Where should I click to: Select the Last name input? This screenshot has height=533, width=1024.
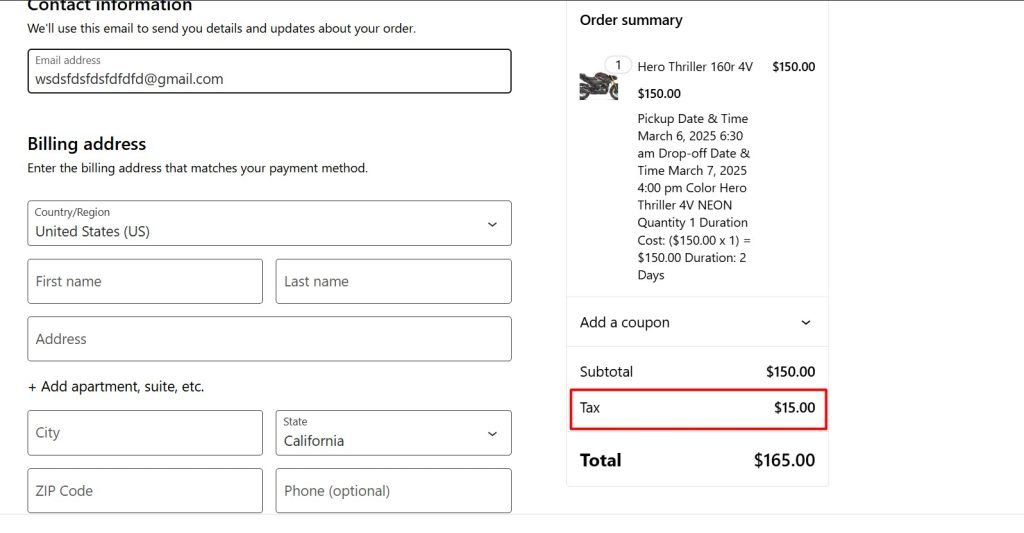tap(393, 282)
